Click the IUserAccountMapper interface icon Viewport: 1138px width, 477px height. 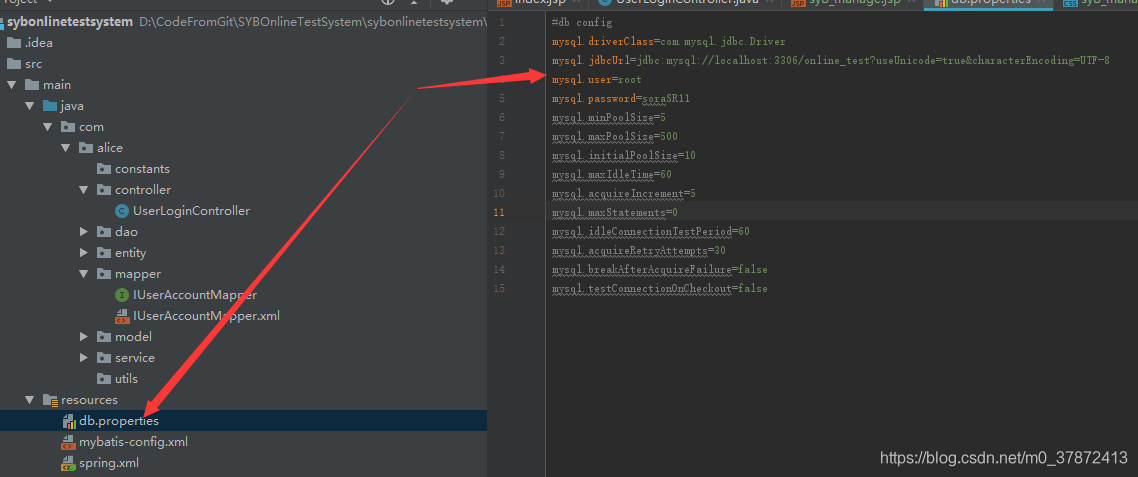point(122,295)
